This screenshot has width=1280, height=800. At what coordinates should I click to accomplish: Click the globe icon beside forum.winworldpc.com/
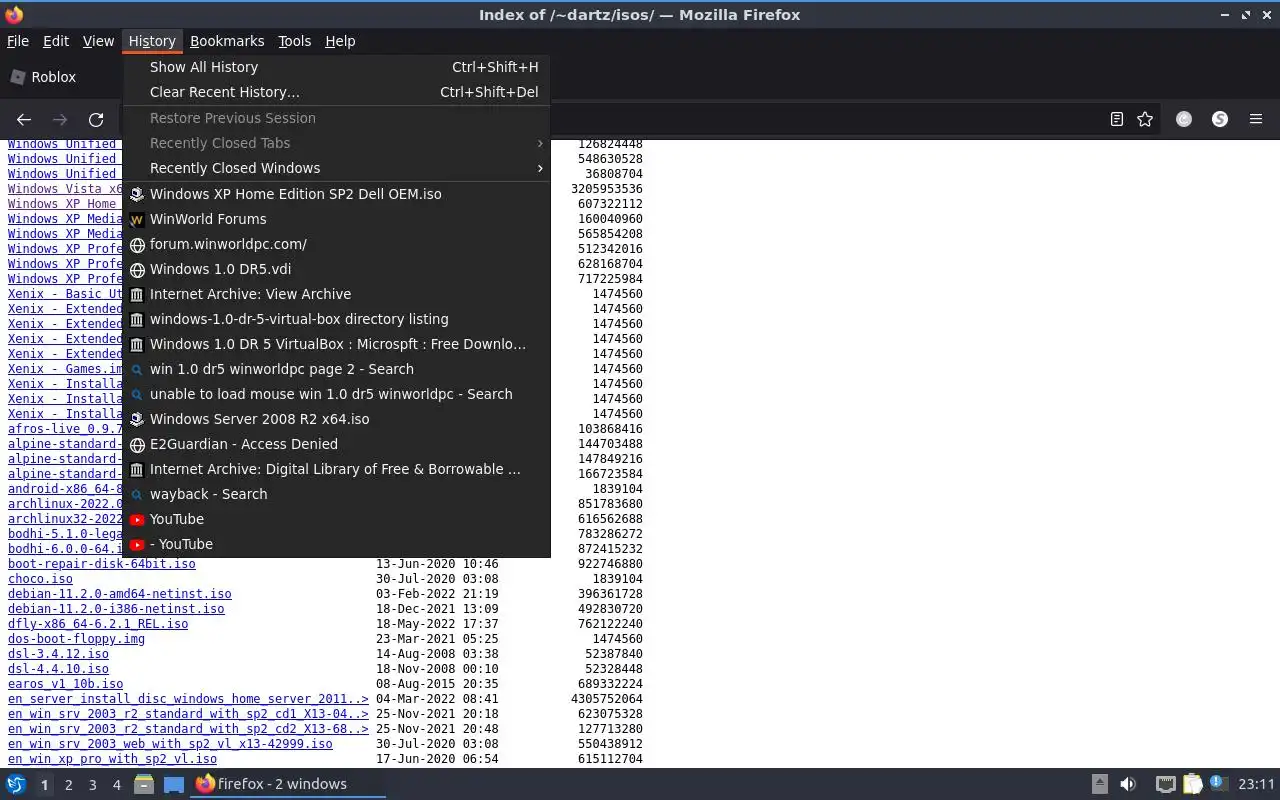pos(137,244)
